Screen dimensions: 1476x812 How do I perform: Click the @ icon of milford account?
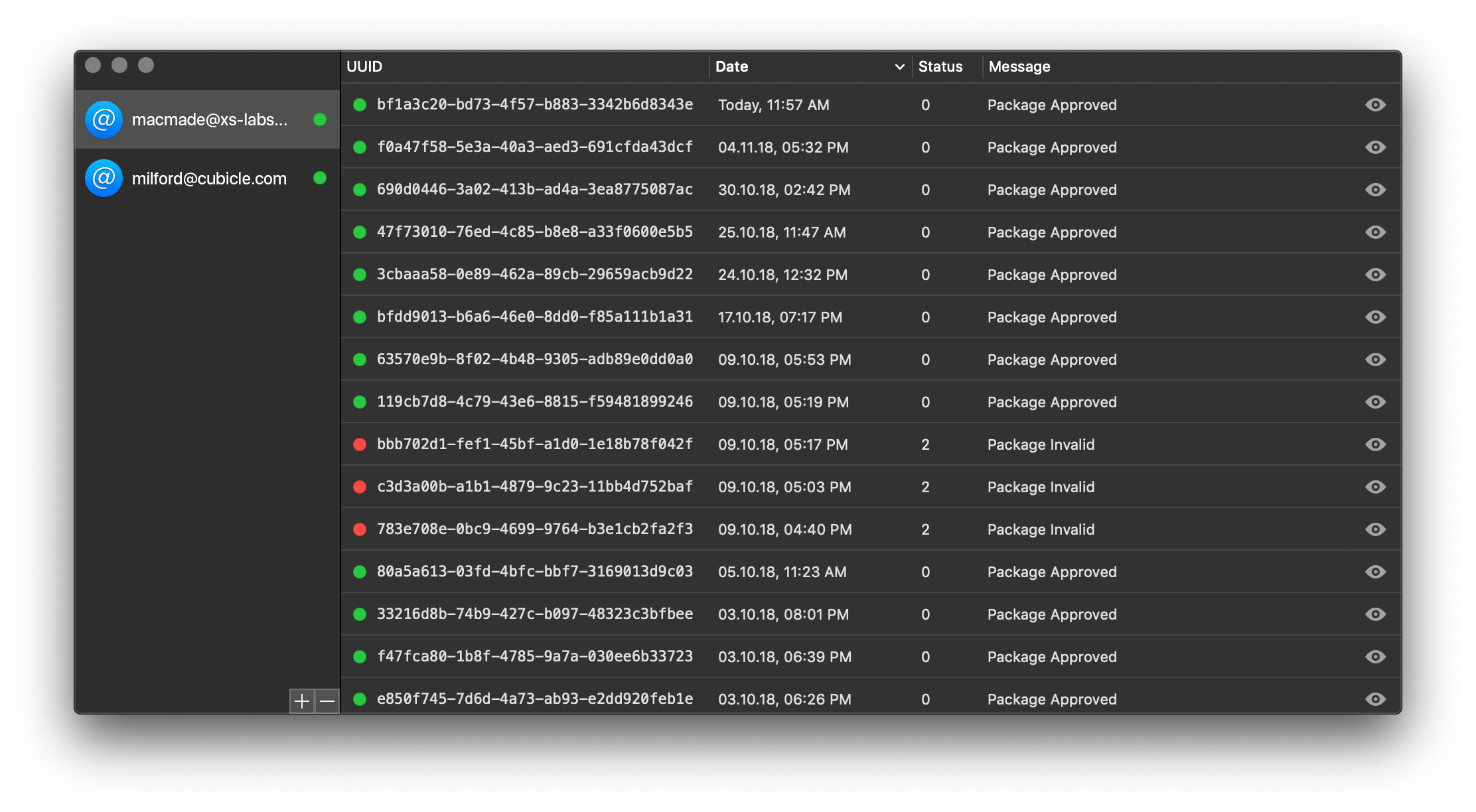pyautogui.click(x=104, y=178)
